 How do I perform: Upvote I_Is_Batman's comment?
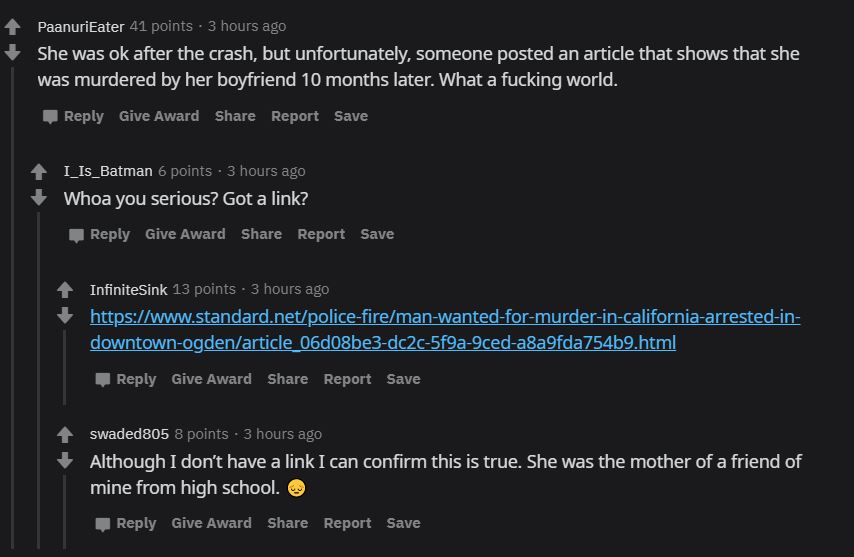click(39, 172)
